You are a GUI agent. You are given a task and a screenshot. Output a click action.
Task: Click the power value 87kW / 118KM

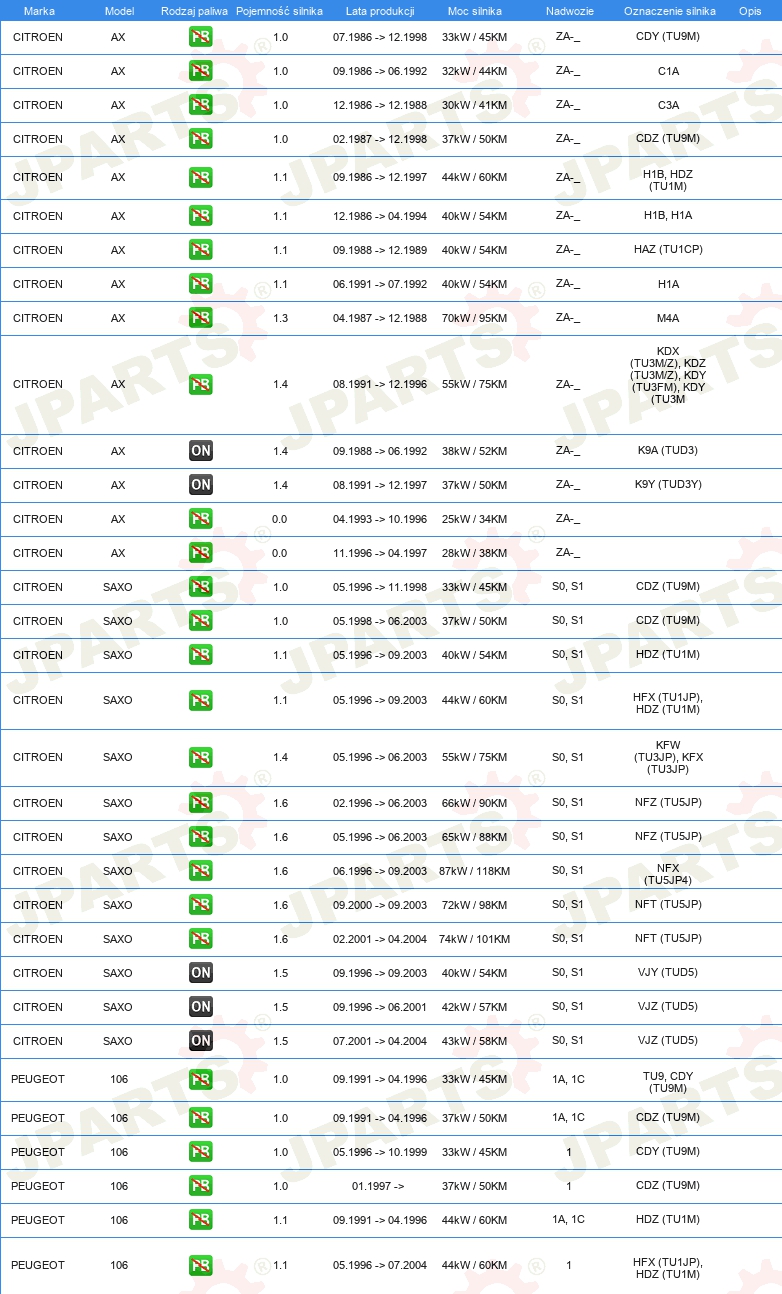coord(475,872)
